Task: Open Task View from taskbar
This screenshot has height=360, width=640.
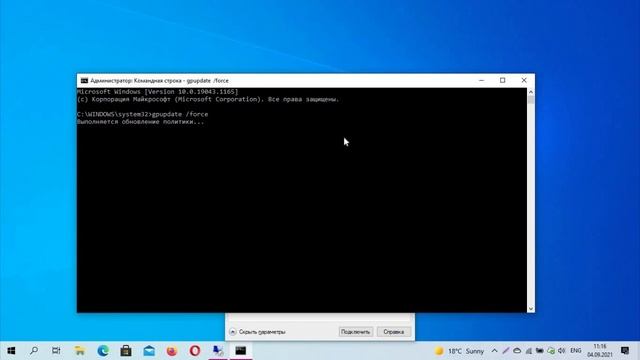Action: (x=56, y=351)
